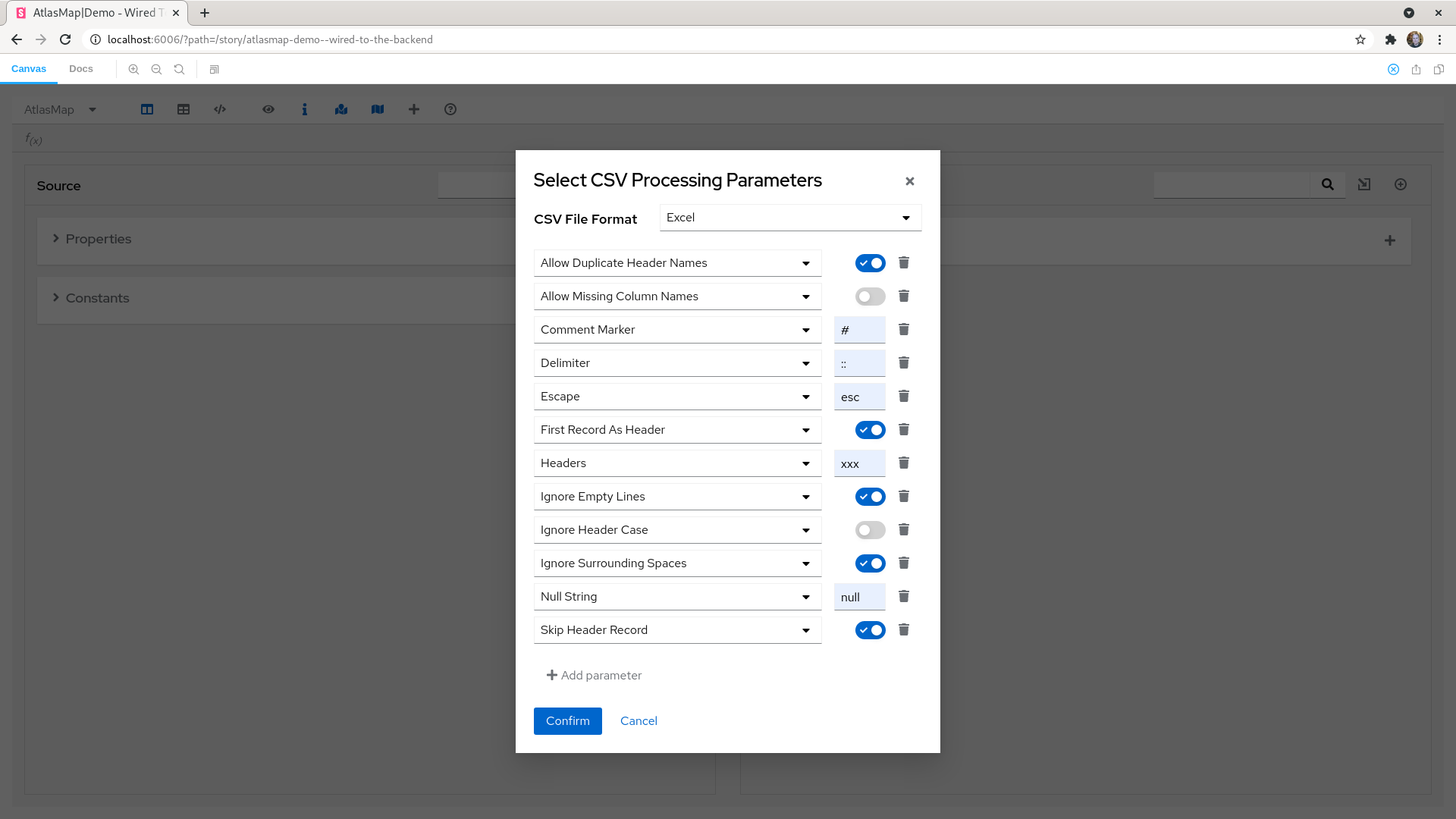
Task: Toggle the mapping preview eye icon
Action: point(268,109)
